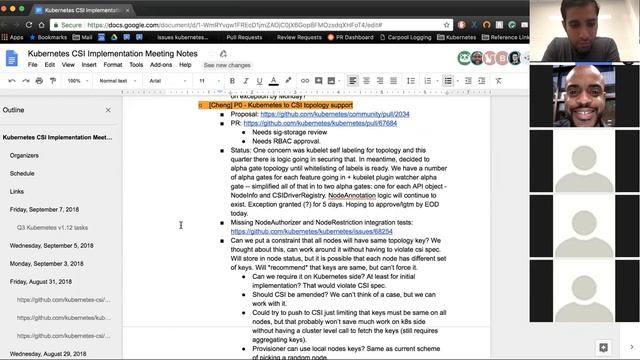Open the Pull Requests bookmark
Screen dimensions: 640x360
[244, 37]
